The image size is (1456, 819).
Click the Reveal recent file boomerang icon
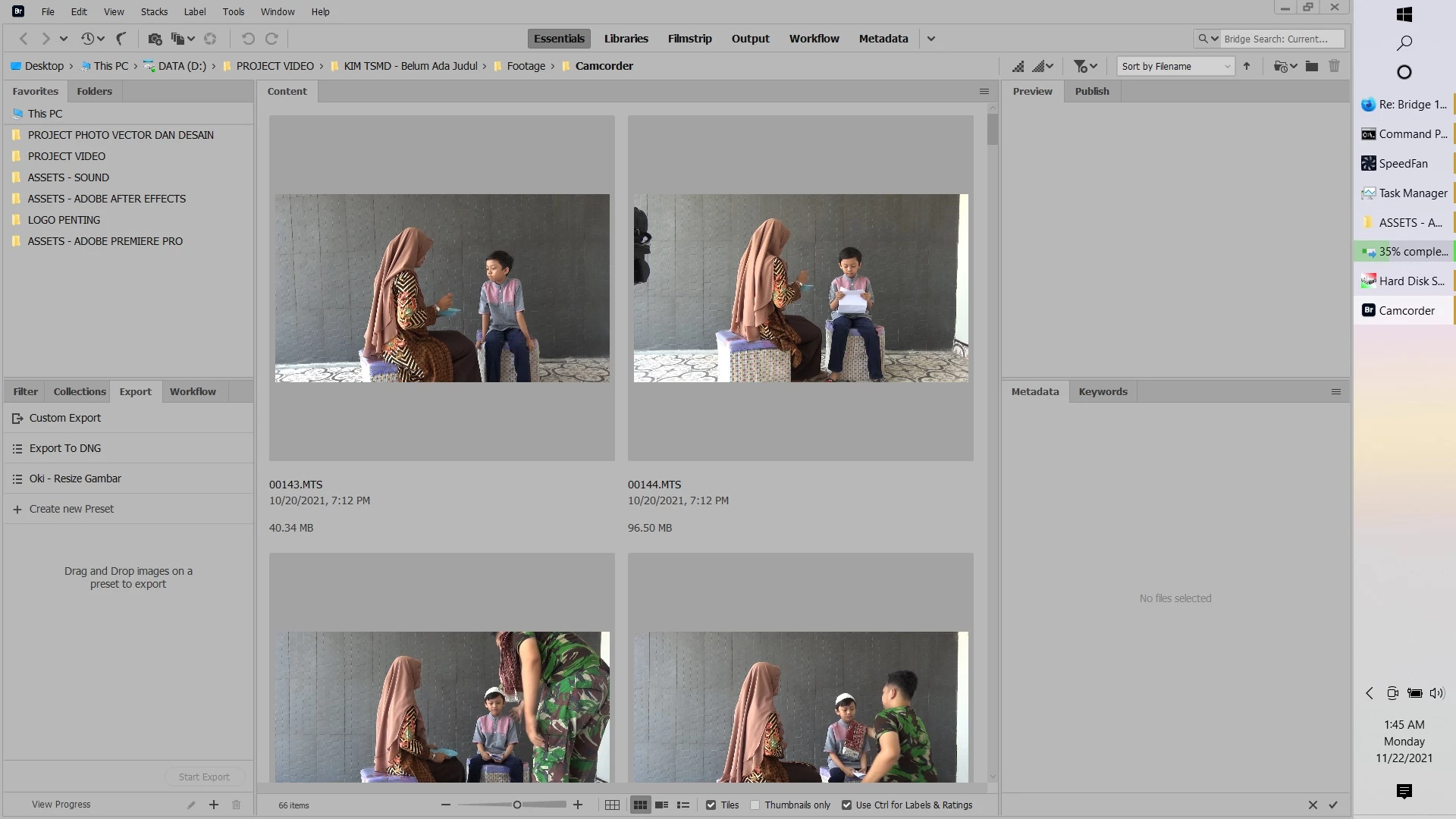[121, 39]
